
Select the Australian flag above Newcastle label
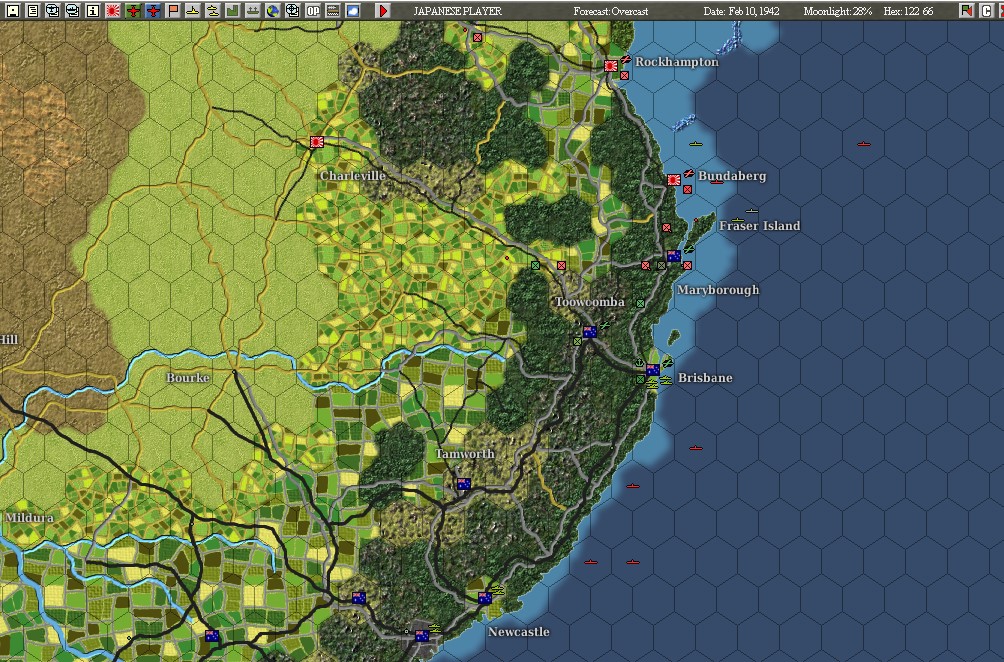point(485,598)
